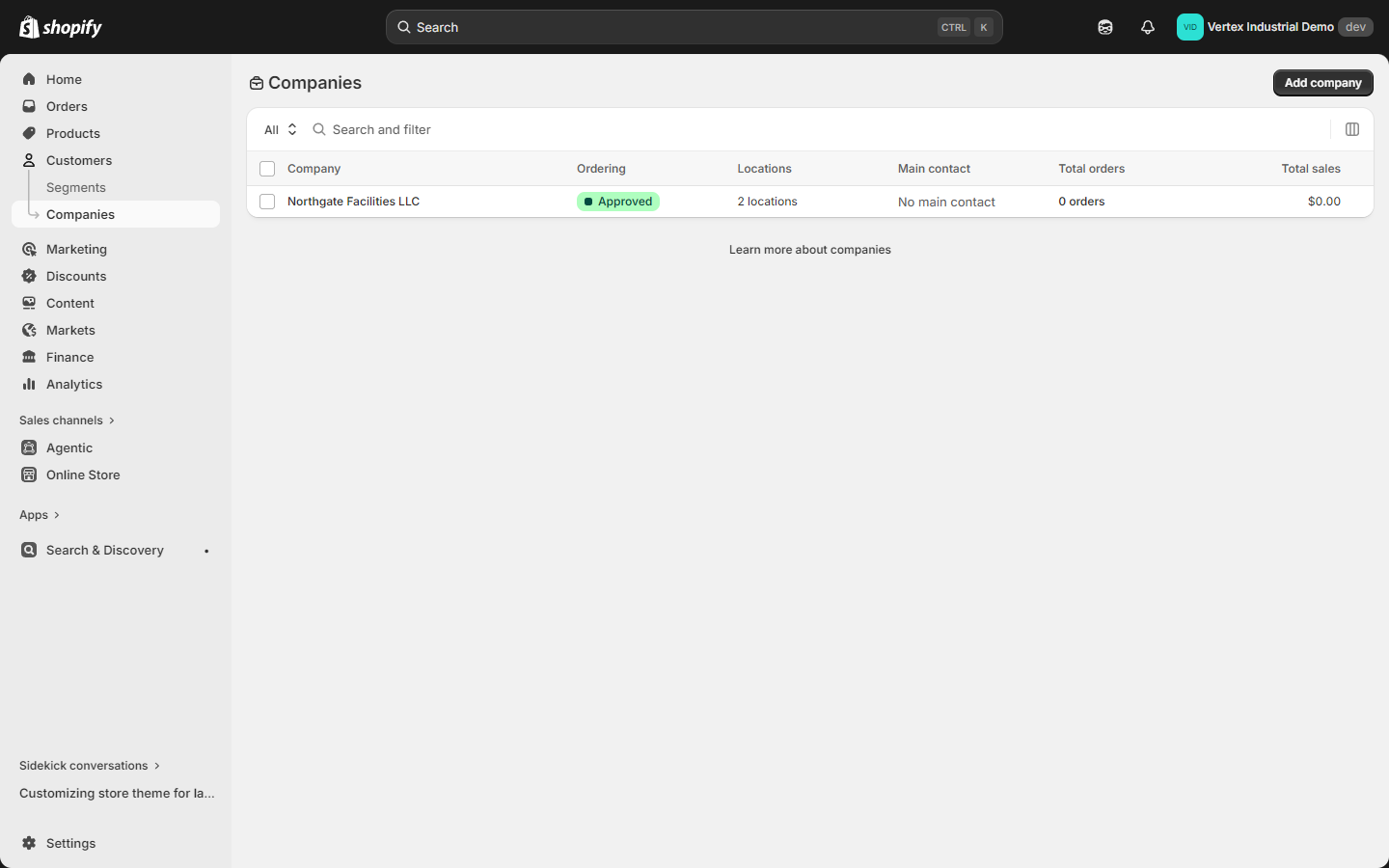The height and width of the screenshot is (868, 1389).
Task: Click the Locations column header
Action: (x=764, y=169)
